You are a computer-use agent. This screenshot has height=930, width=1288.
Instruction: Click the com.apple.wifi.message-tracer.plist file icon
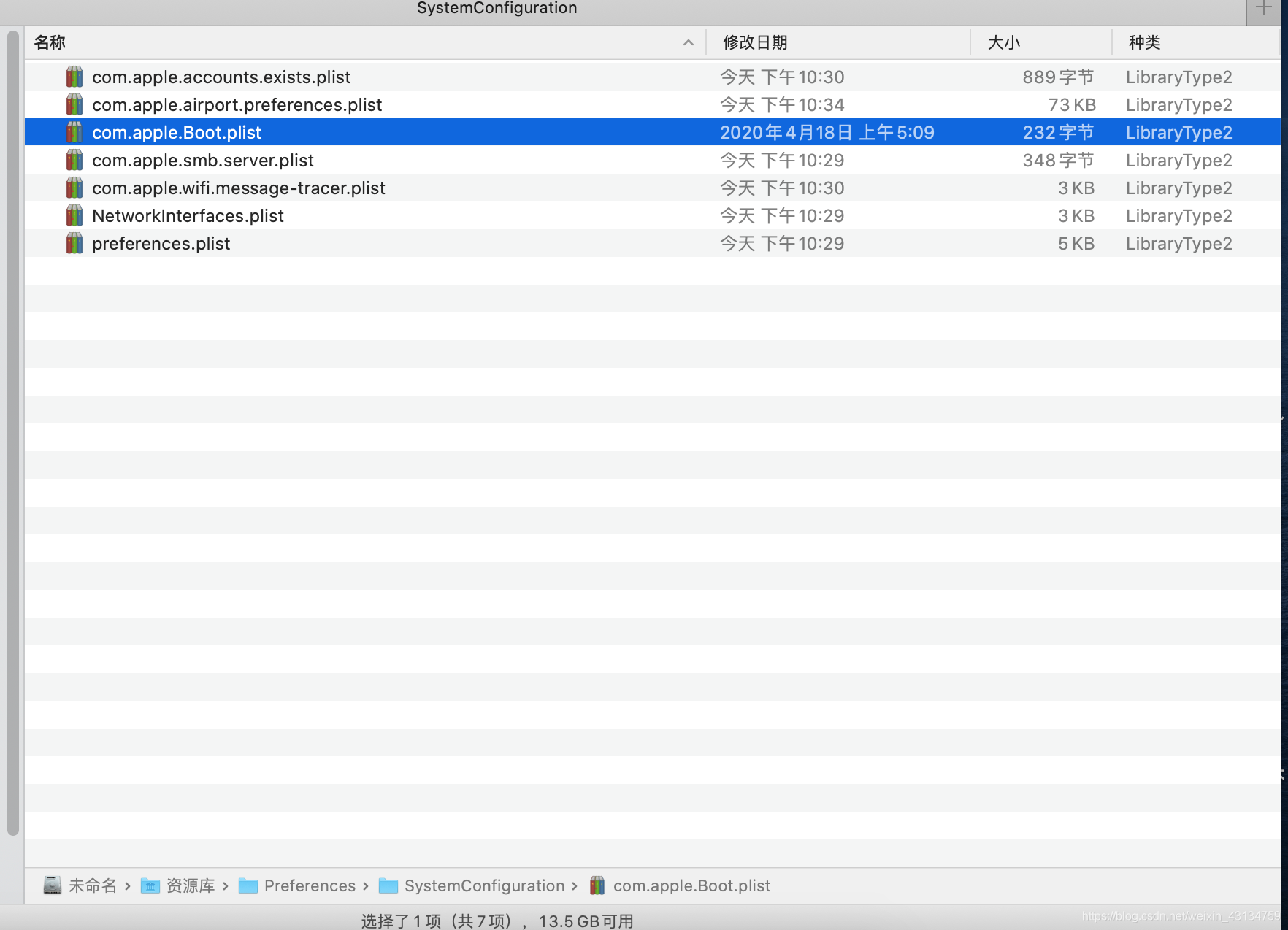pyautogui.click(x=74, y=188)
